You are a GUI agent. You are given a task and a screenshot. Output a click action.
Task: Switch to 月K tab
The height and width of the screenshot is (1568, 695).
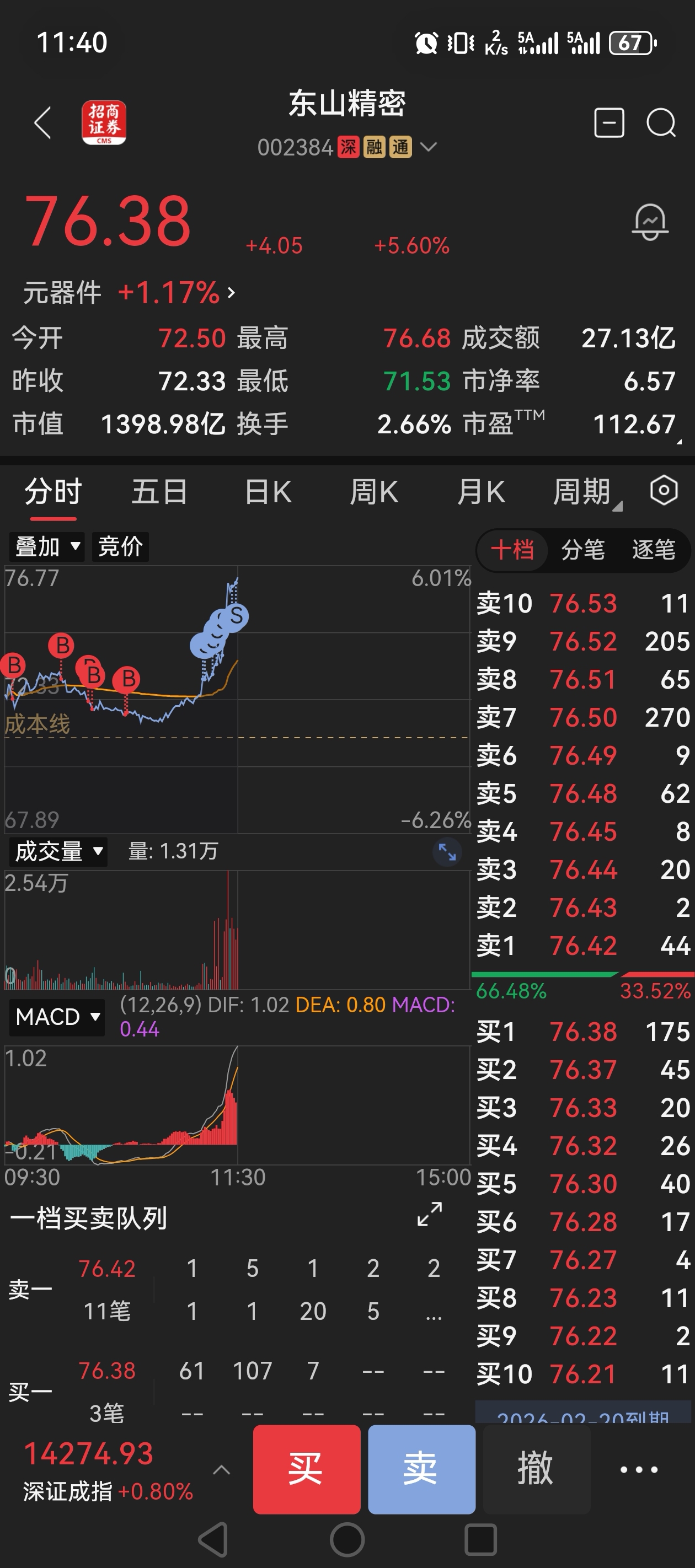click(x=480, y=492)
